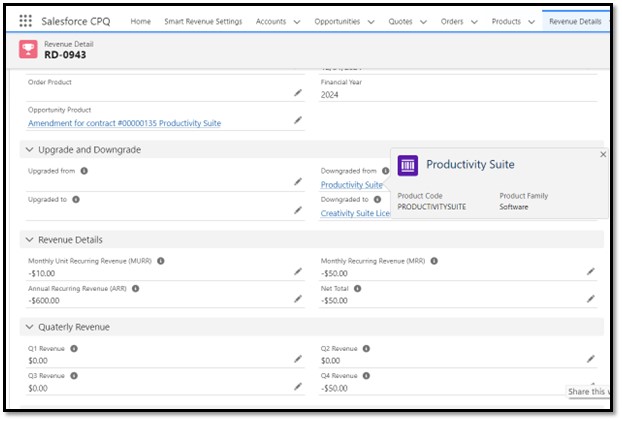Collapse the Quaterly Revenue section
Viewport: 622px width, 421px height.
[29, 327]
